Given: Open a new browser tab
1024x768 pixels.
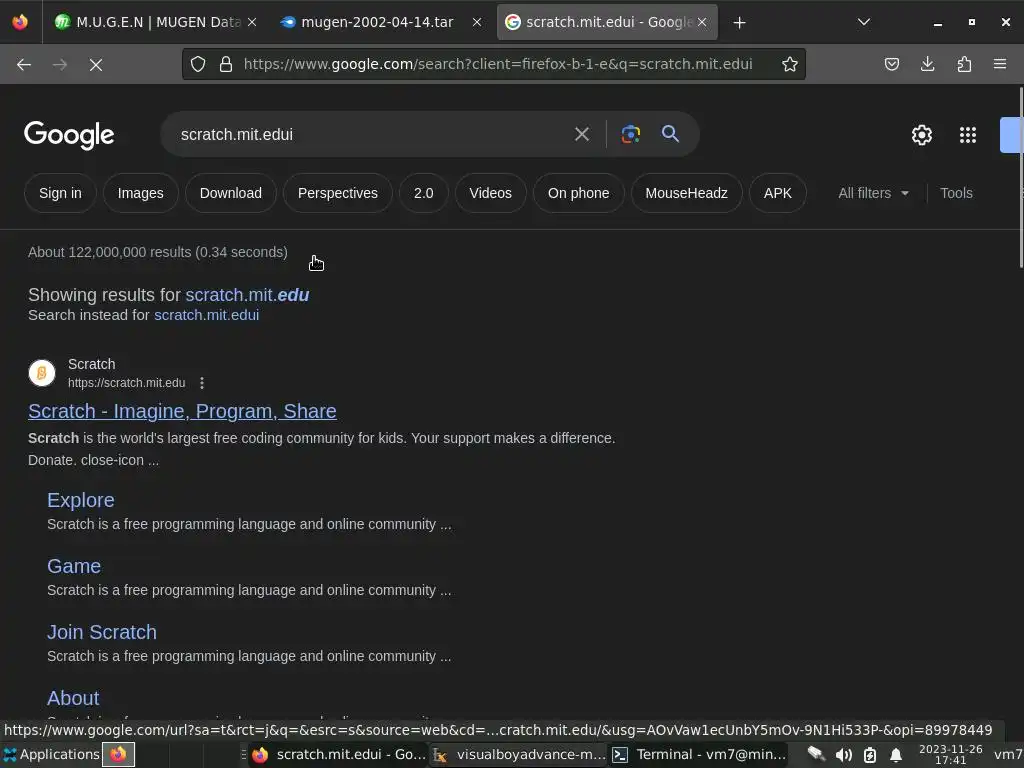Looking at the screenshot, I should pyautogui.click(x=739, y=22).
